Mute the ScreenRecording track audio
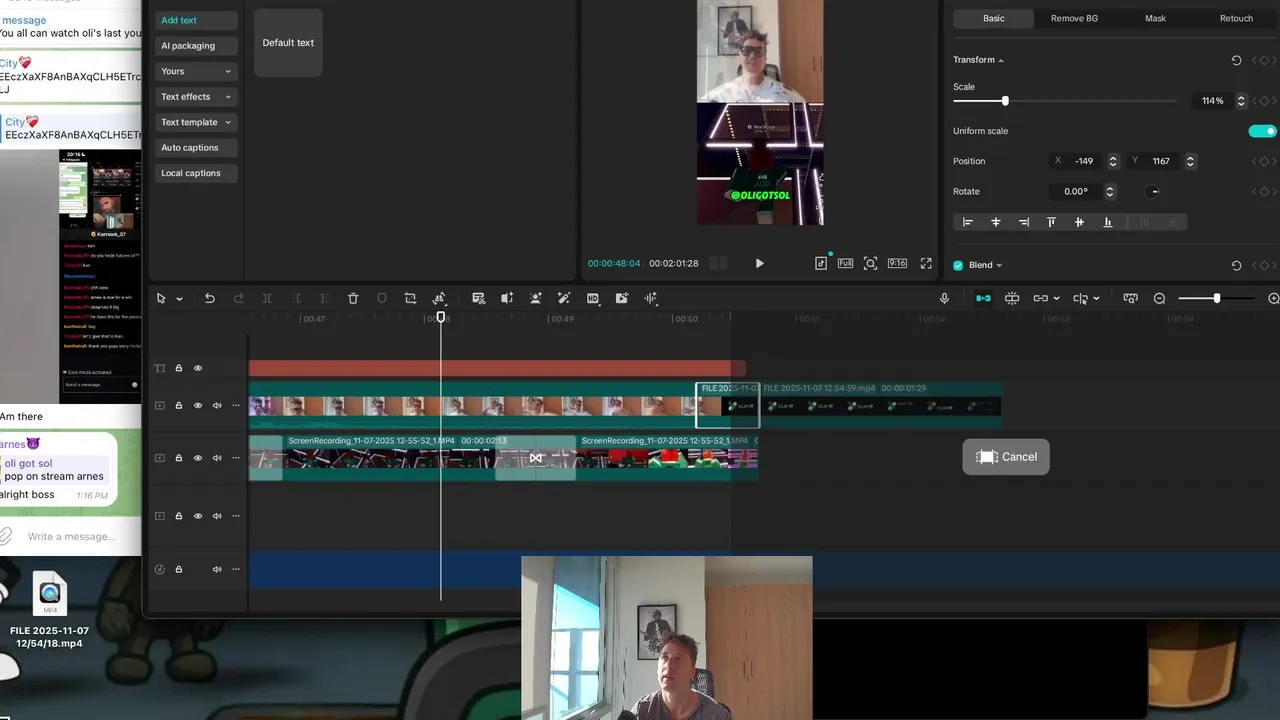1280x720 pixels. coord(217,458)
